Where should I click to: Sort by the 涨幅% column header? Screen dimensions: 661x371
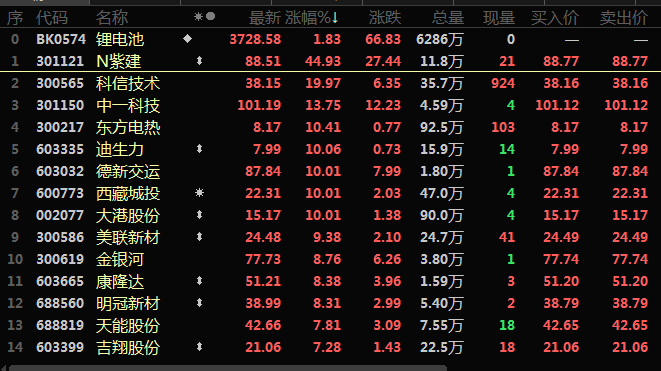pos(312,18)
